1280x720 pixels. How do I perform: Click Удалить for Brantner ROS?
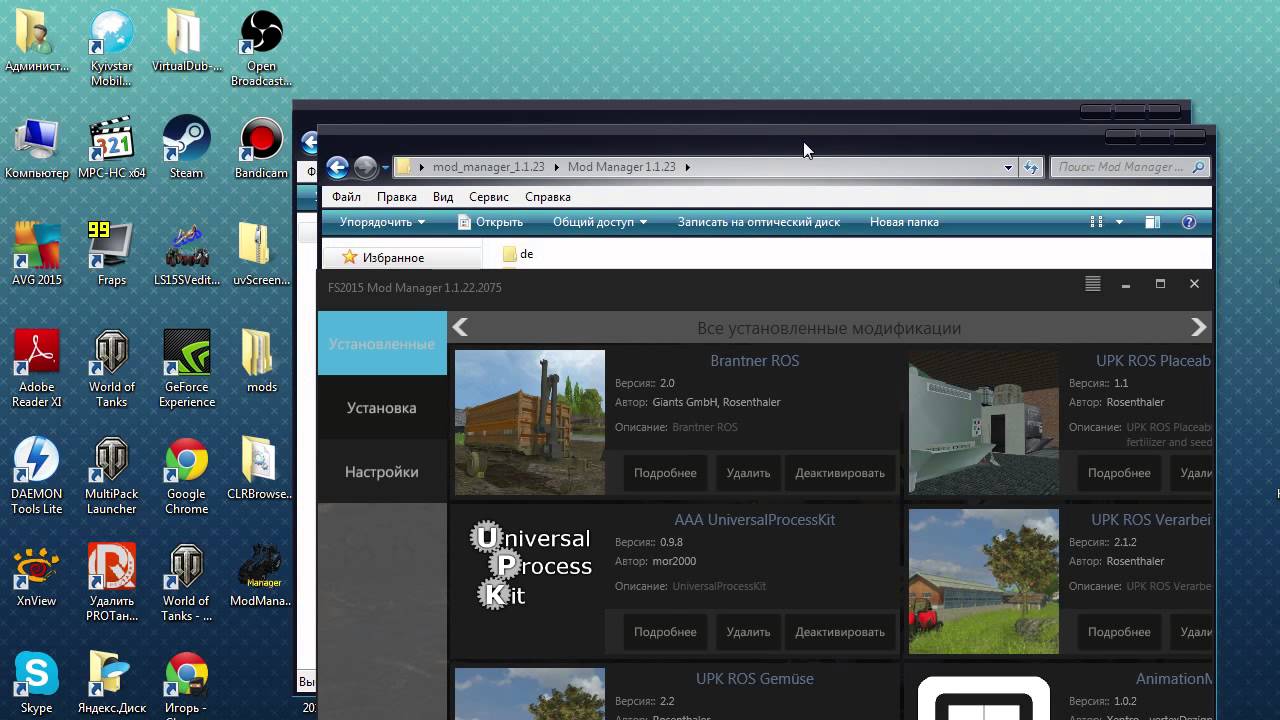point(748,473)
